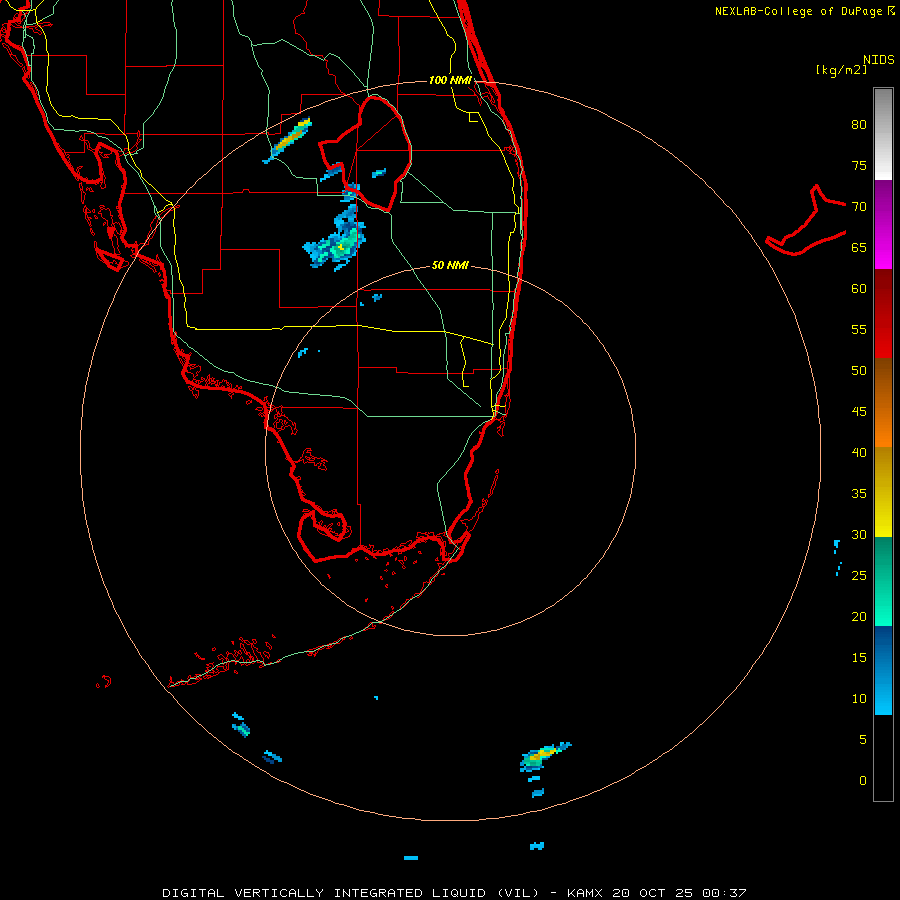Pick the yellow band of the color bar
The height and width of the screenshot is (900, 900).
pyautogui.click(x=883, y=492)
